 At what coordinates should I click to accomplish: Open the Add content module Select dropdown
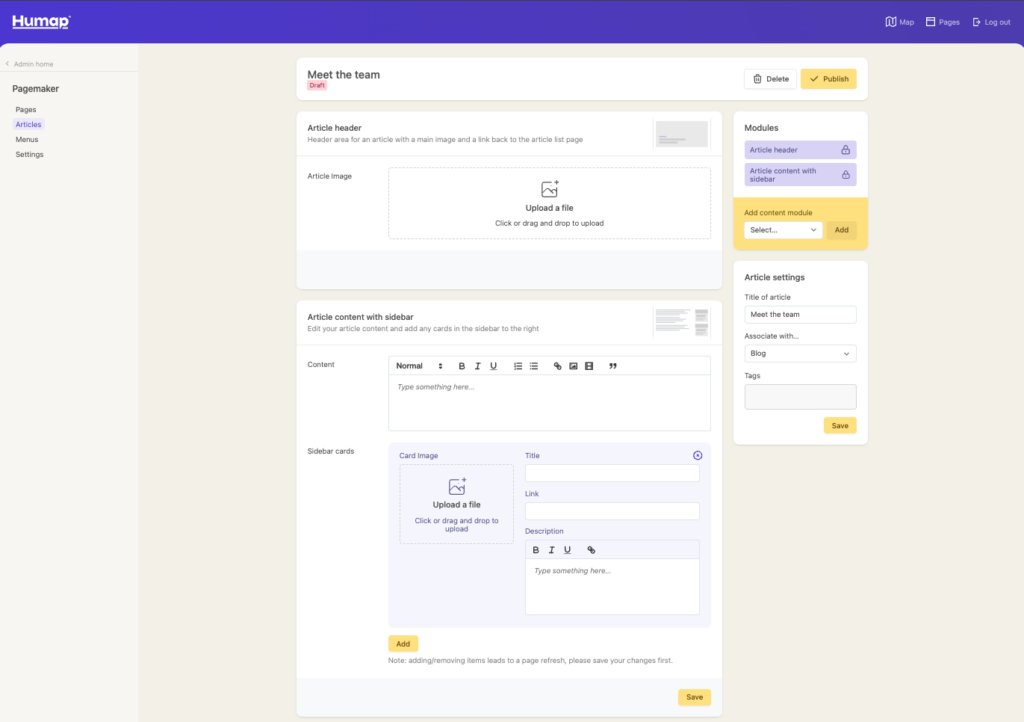click(x=783, y=230)
